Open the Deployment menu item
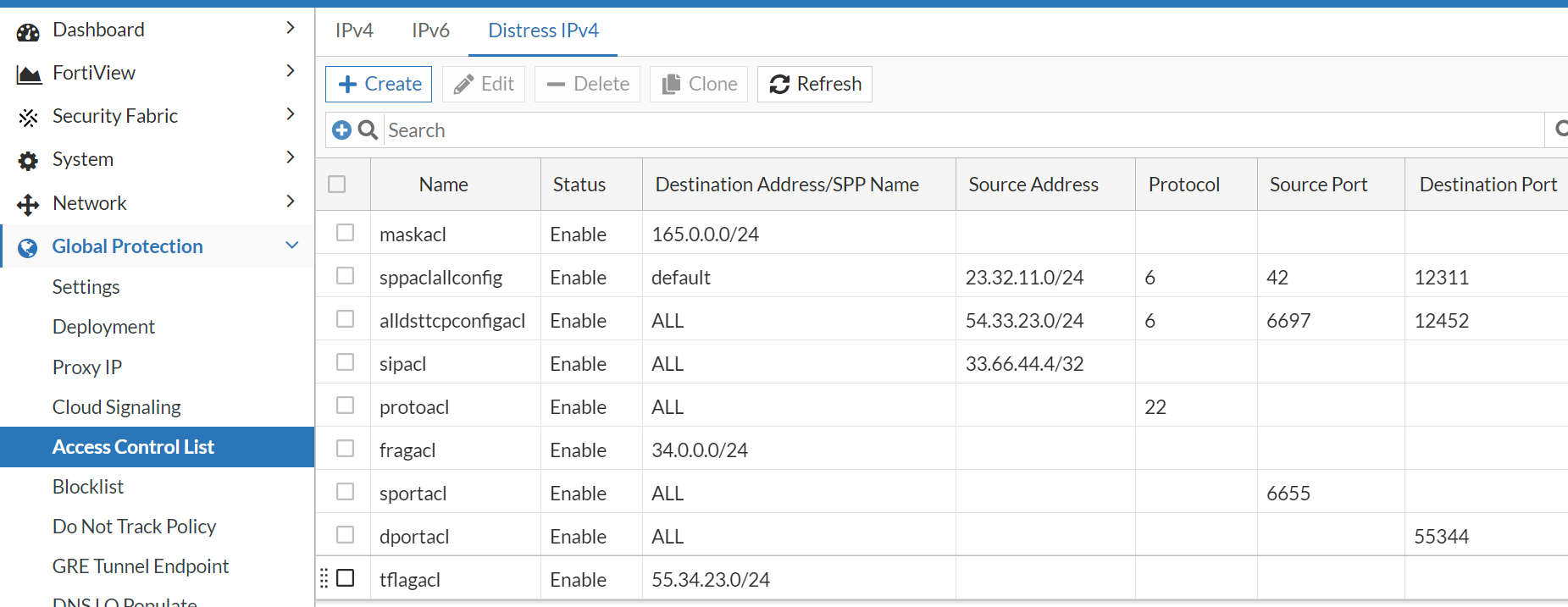Screen dimensions: 1568x607 [103, 327]
